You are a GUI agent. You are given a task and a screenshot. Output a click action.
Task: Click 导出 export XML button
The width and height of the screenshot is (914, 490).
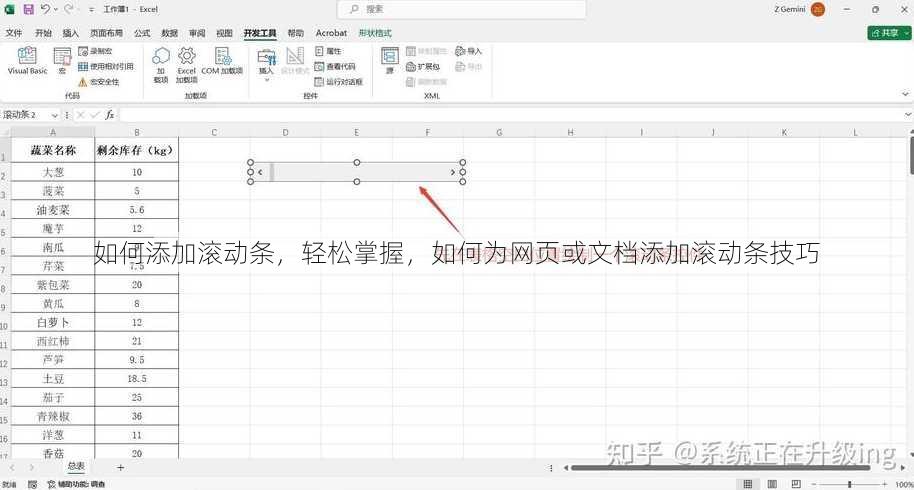point(469,66)
